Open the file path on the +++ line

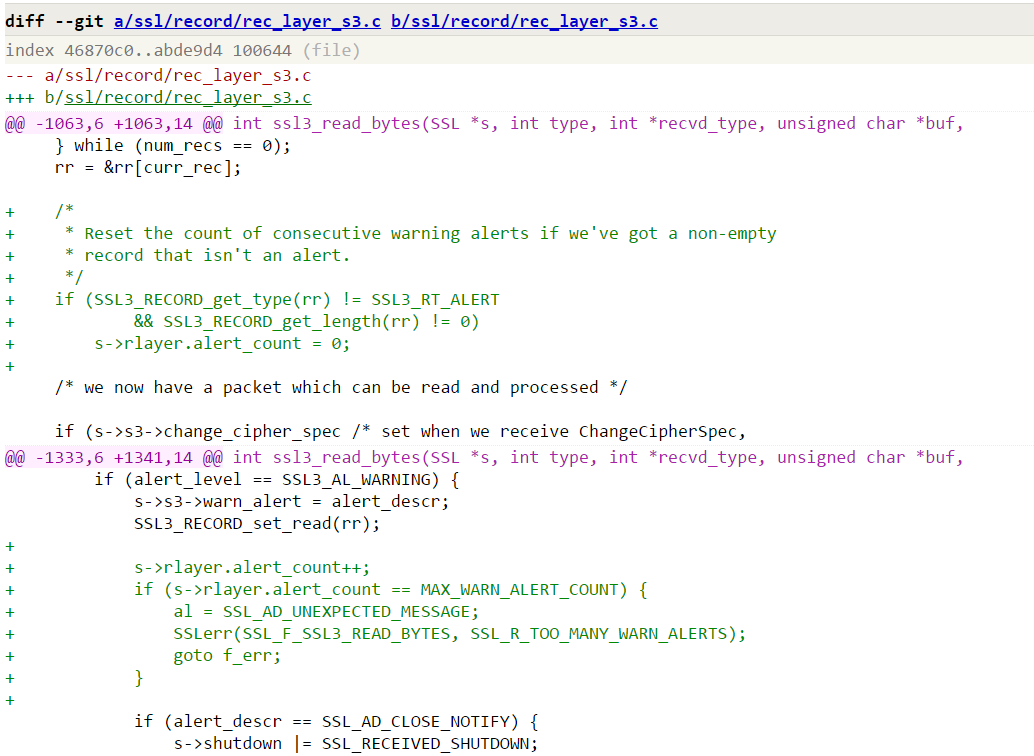(x=188, y=98)
